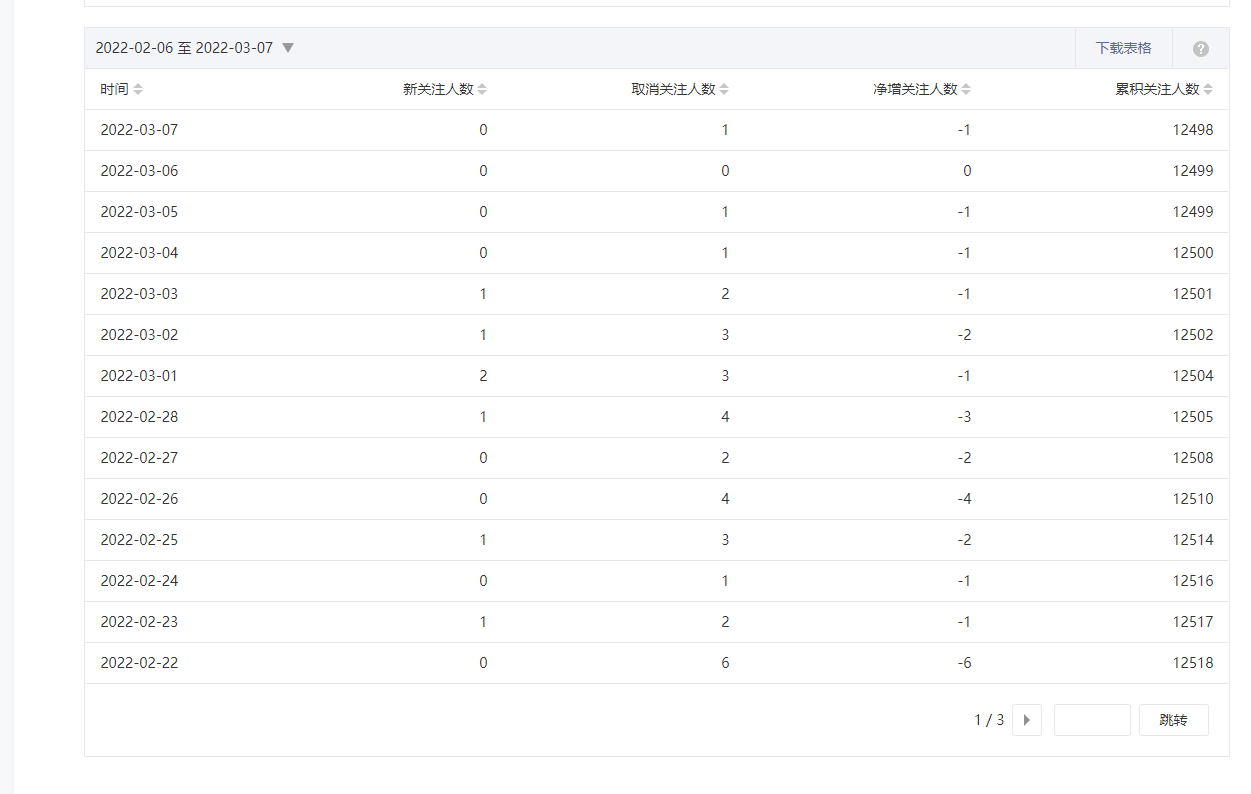Viewport: 1251px width, 794px height.
Task: Toggle sort arrows beside 累积关注人数
Action: 1208,89
